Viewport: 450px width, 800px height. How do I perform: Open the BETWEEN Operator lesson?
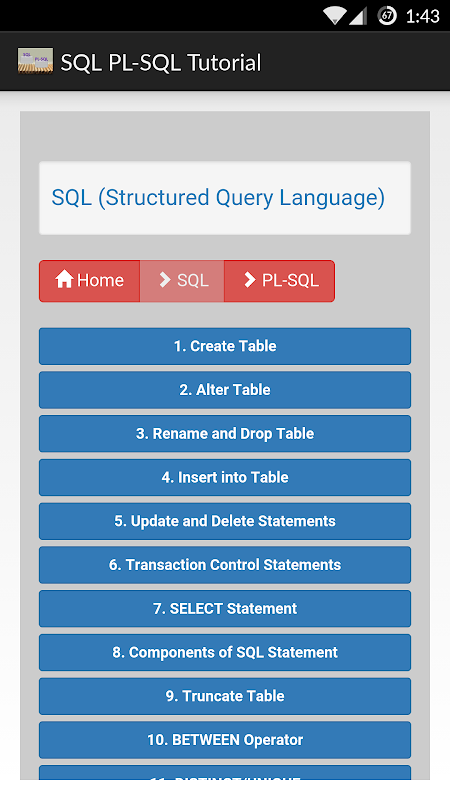pyautogui.click(x=225, y=740)
